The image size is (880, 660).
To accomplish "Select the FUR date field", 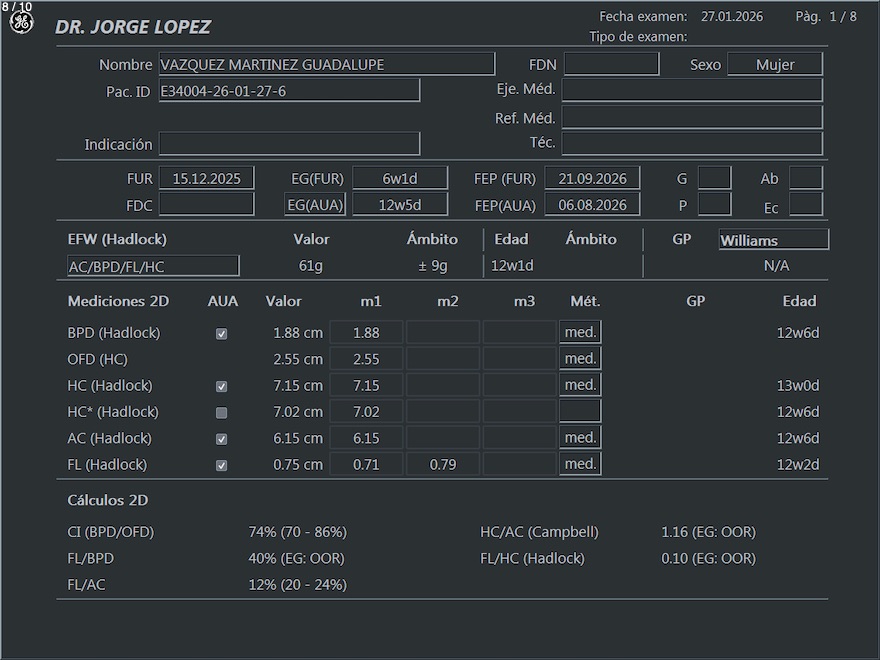I will (x=206, y=179).
